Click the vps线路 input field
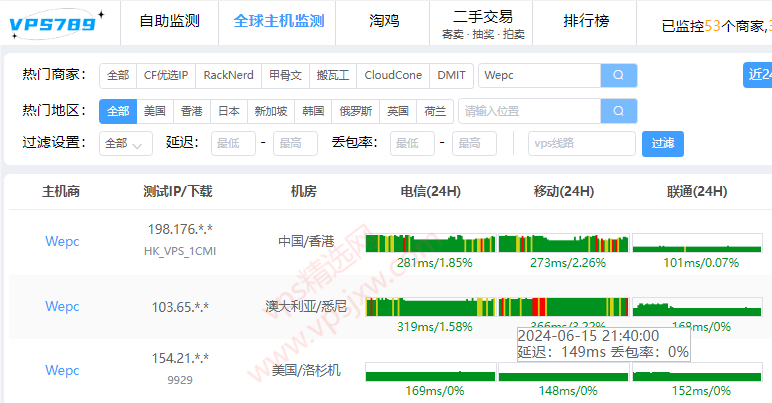Screen dimensions: 772x403 point(582,143)
